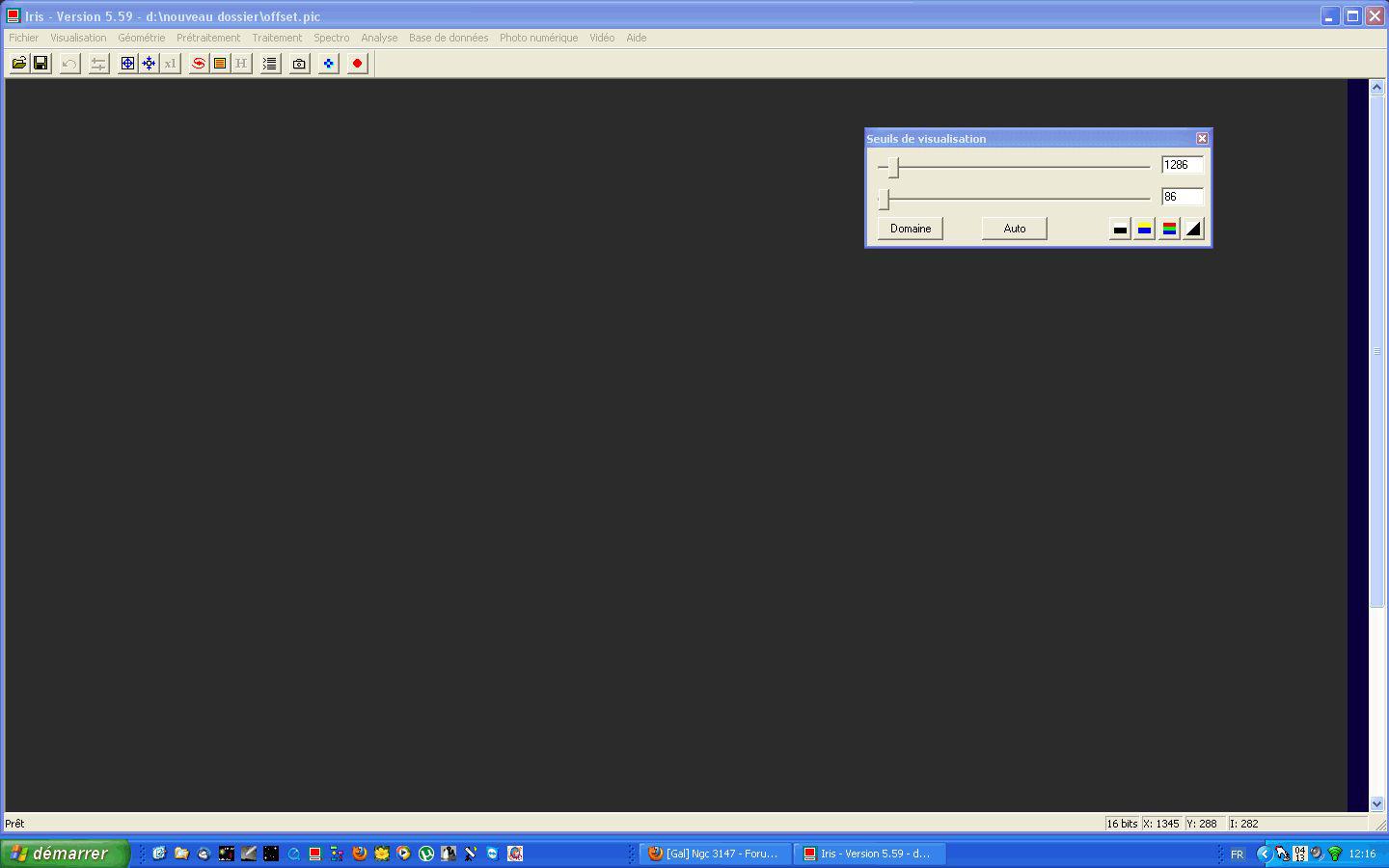Expand hidden tray icons with the arrow
This screenshot has width=1389, height=868.
[x=1264, y=854]
